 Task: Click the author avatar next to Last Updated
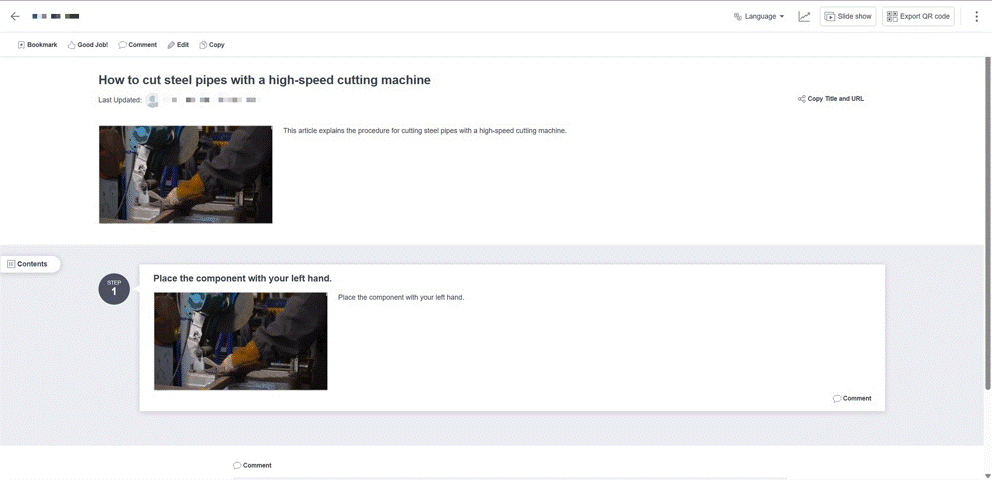point(152,100)
